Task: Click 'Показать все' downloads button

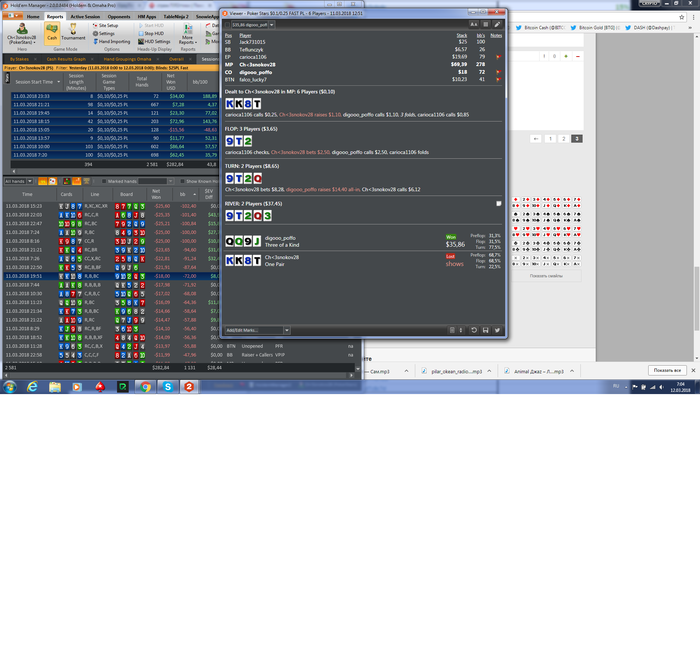Action: (x=667, y=371)
